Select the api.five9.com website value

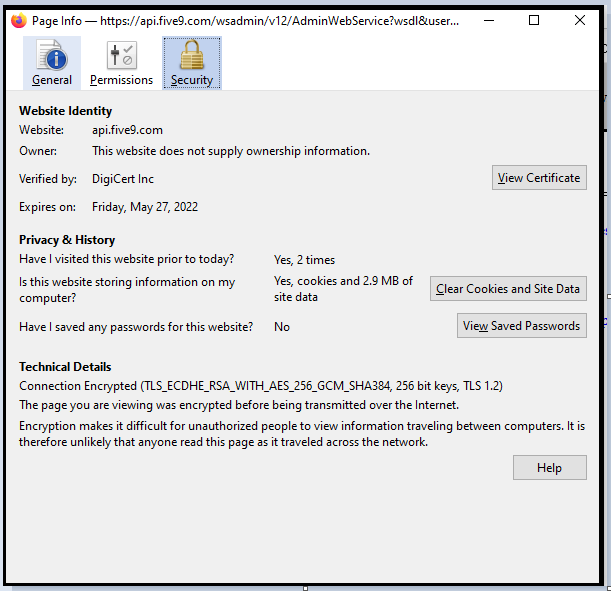click(127, 130)
